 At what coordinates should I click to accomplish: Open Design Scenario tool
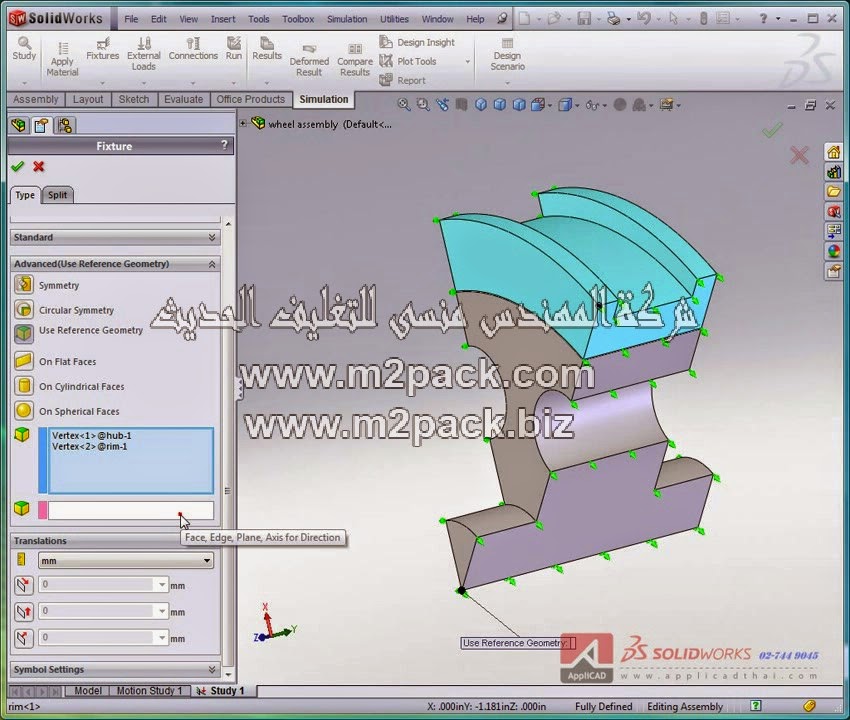[x=507, y=54]
